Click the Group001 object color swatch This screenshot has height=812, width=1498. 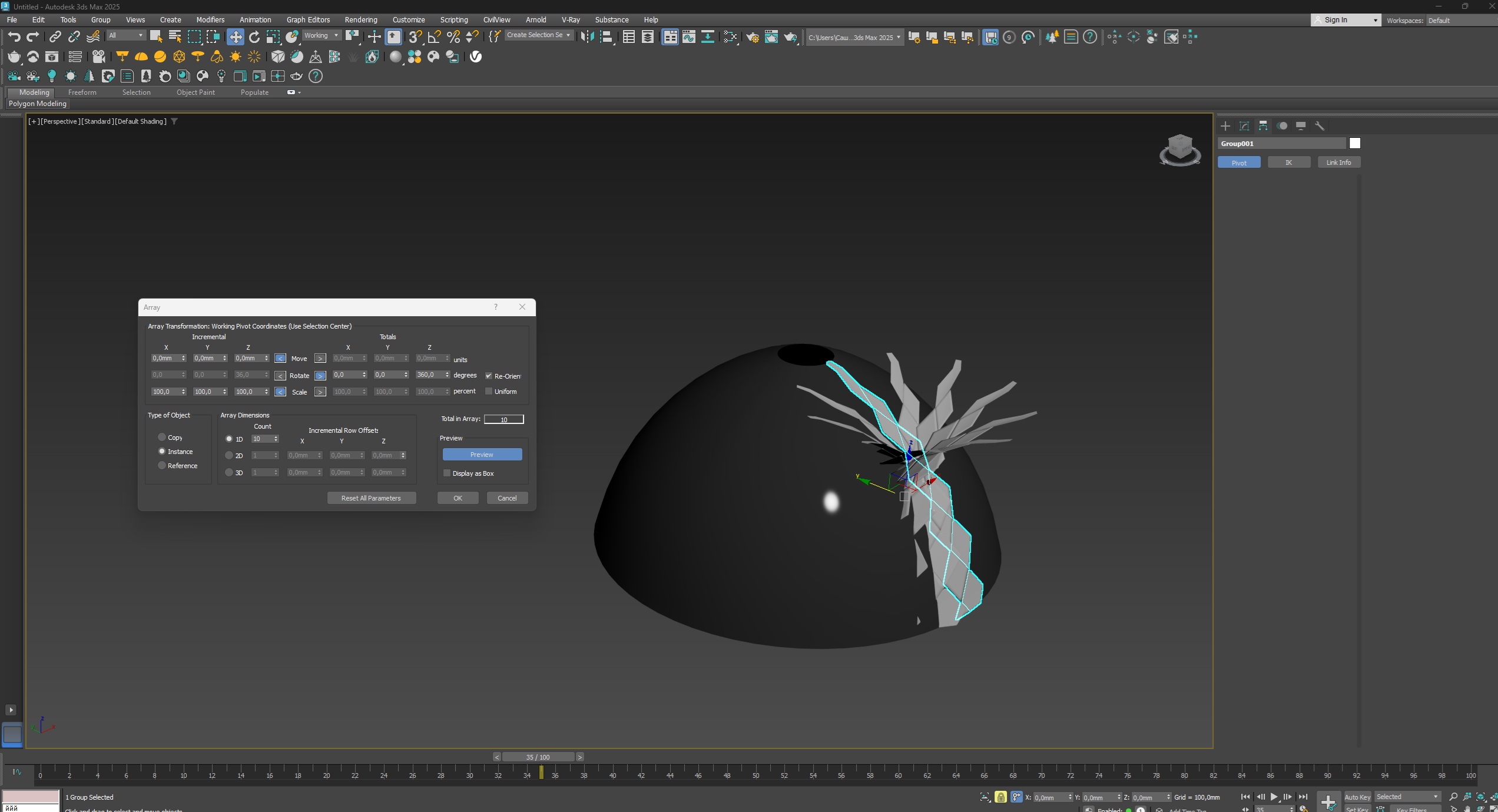pos(1355,143)
